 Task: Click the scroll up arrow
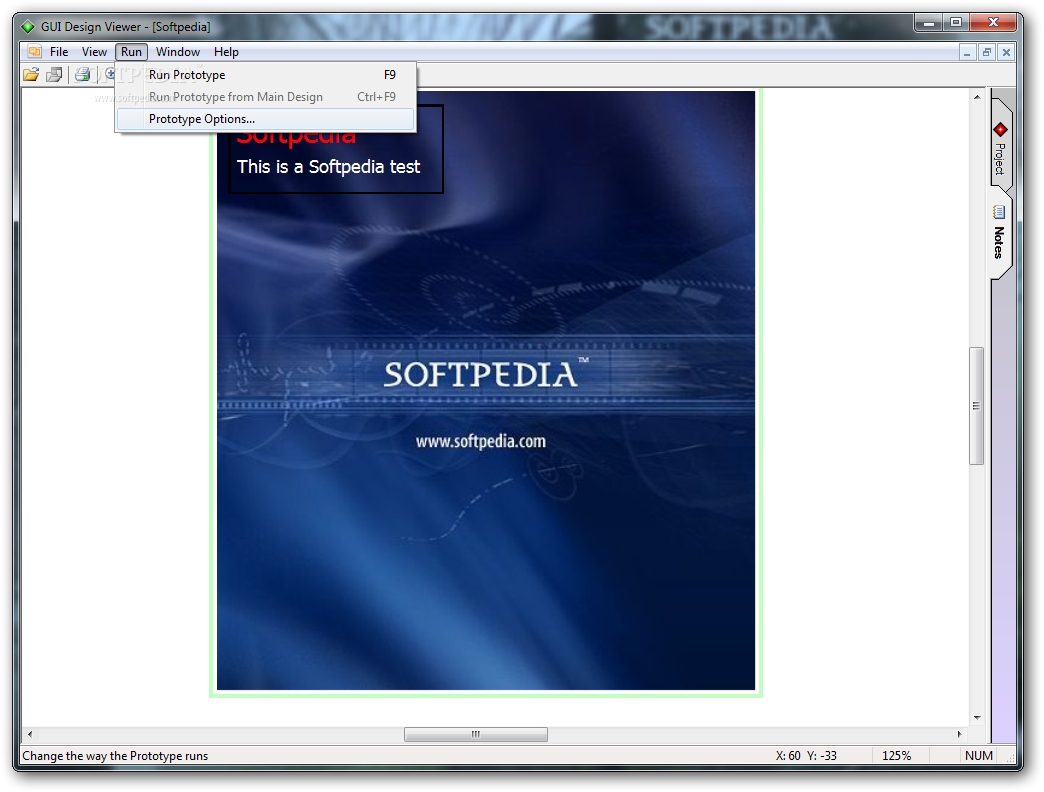[x=977, y=97]
